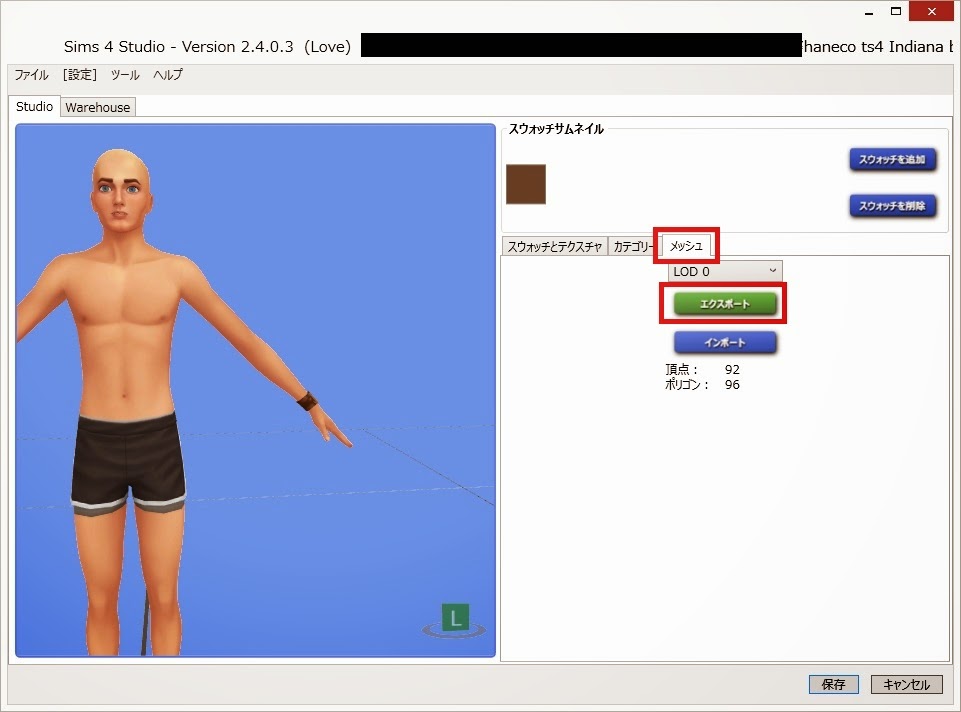Open the ファイル menu
961x712 pixels.
click(x=31, y=75)
